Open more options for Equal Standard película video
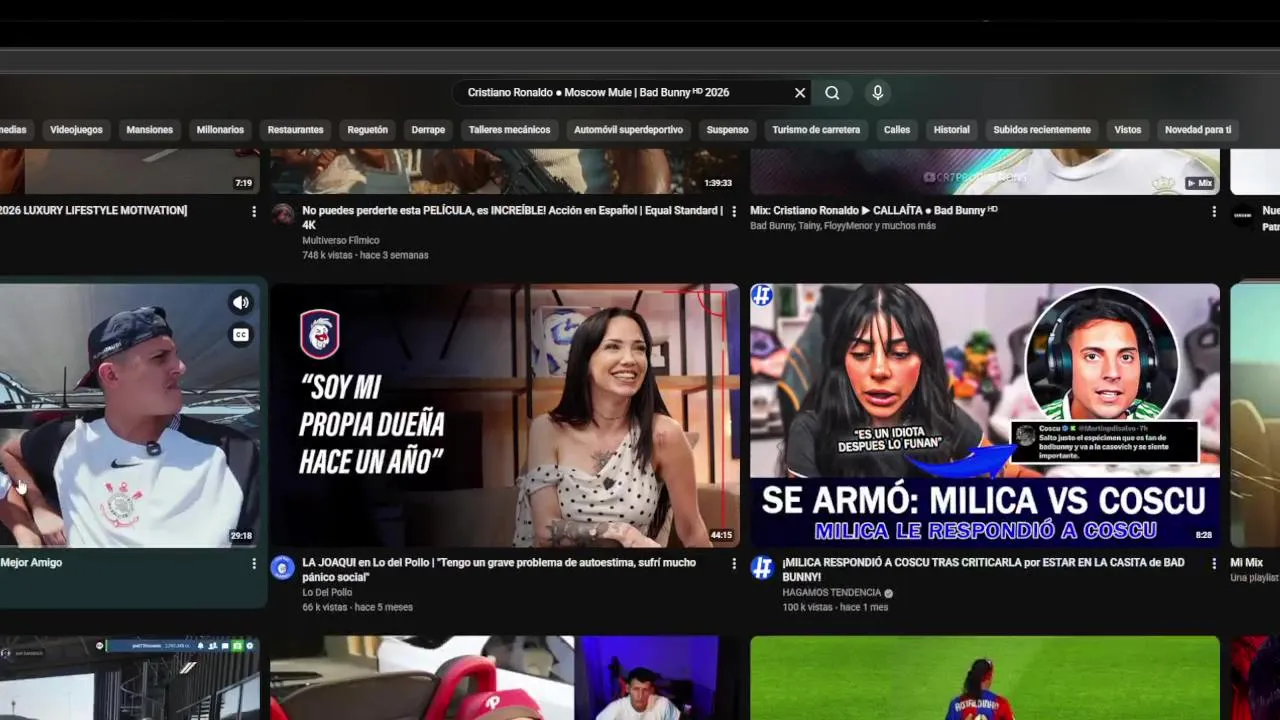Screen dimensions: 1280x720 click(x=734, y=212)
